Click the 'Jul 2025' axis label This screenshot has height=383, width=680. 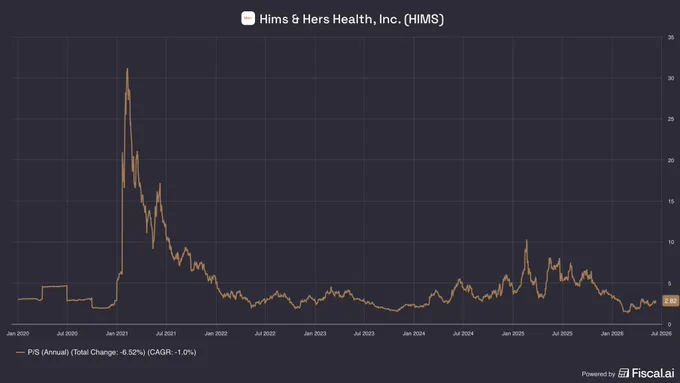click(x=562, y=334)
